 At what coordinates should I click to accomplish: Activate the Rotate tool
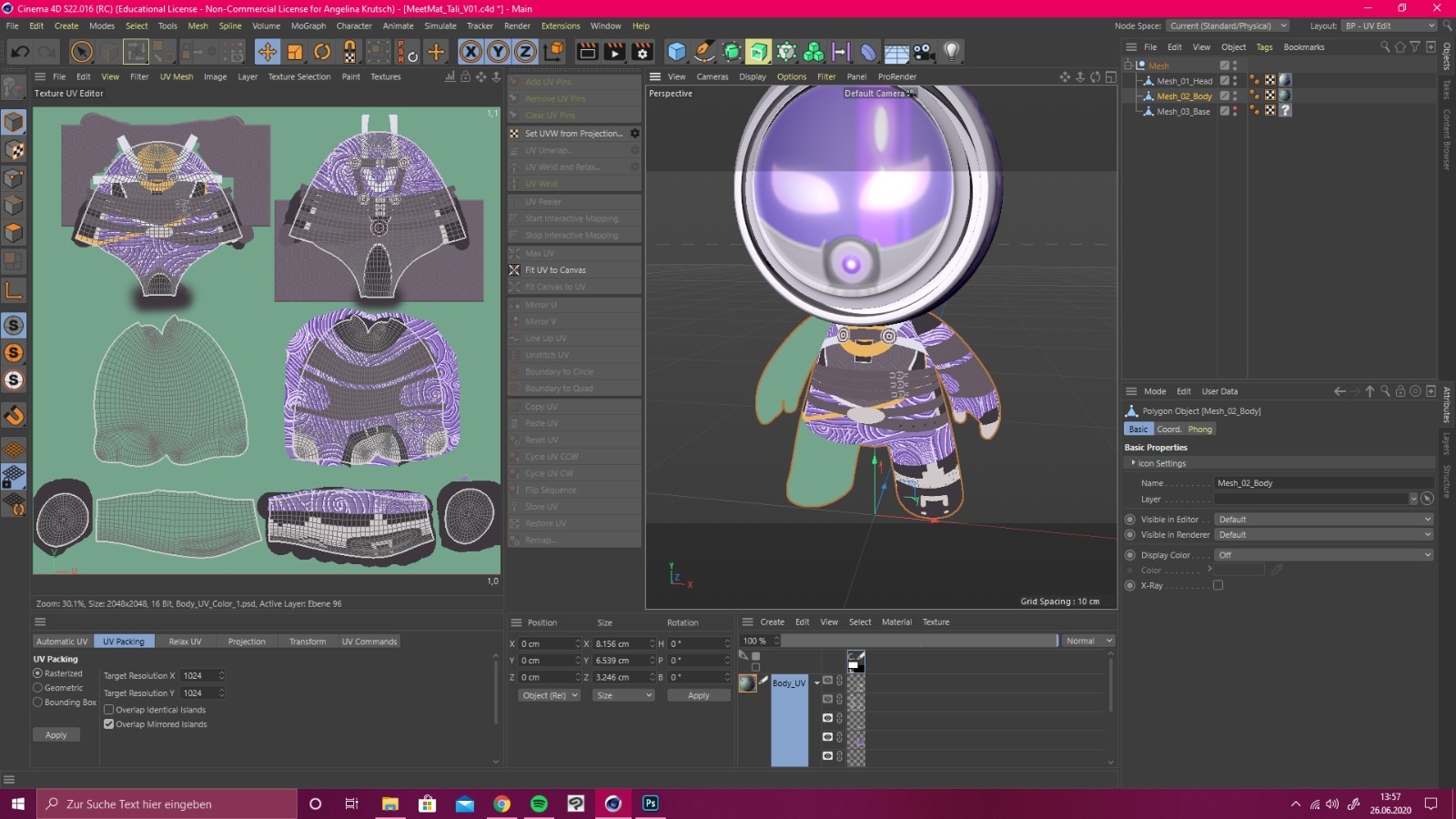click(x=322, y=52)
